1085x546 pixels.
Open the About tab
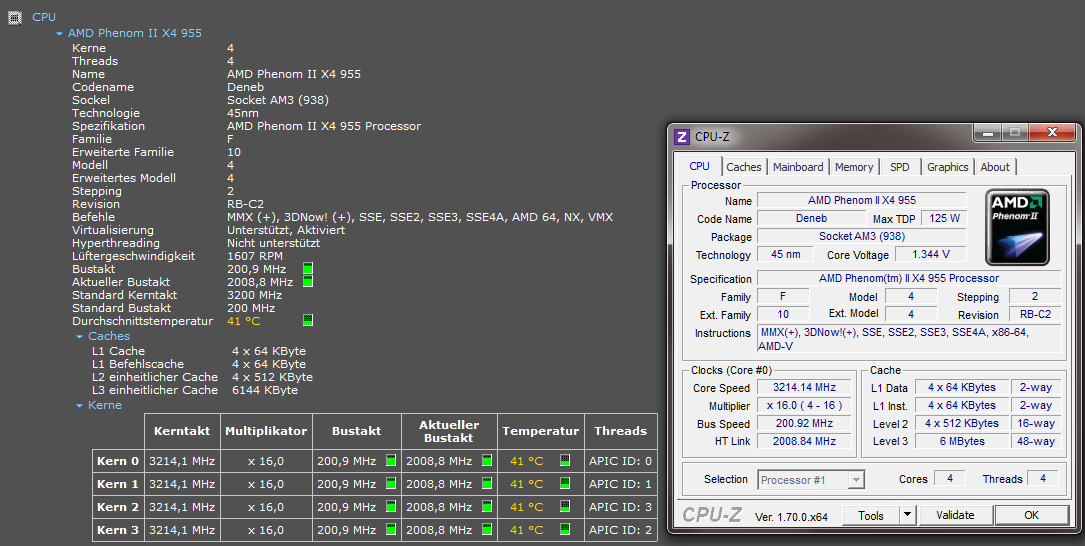tap(995, 167)
